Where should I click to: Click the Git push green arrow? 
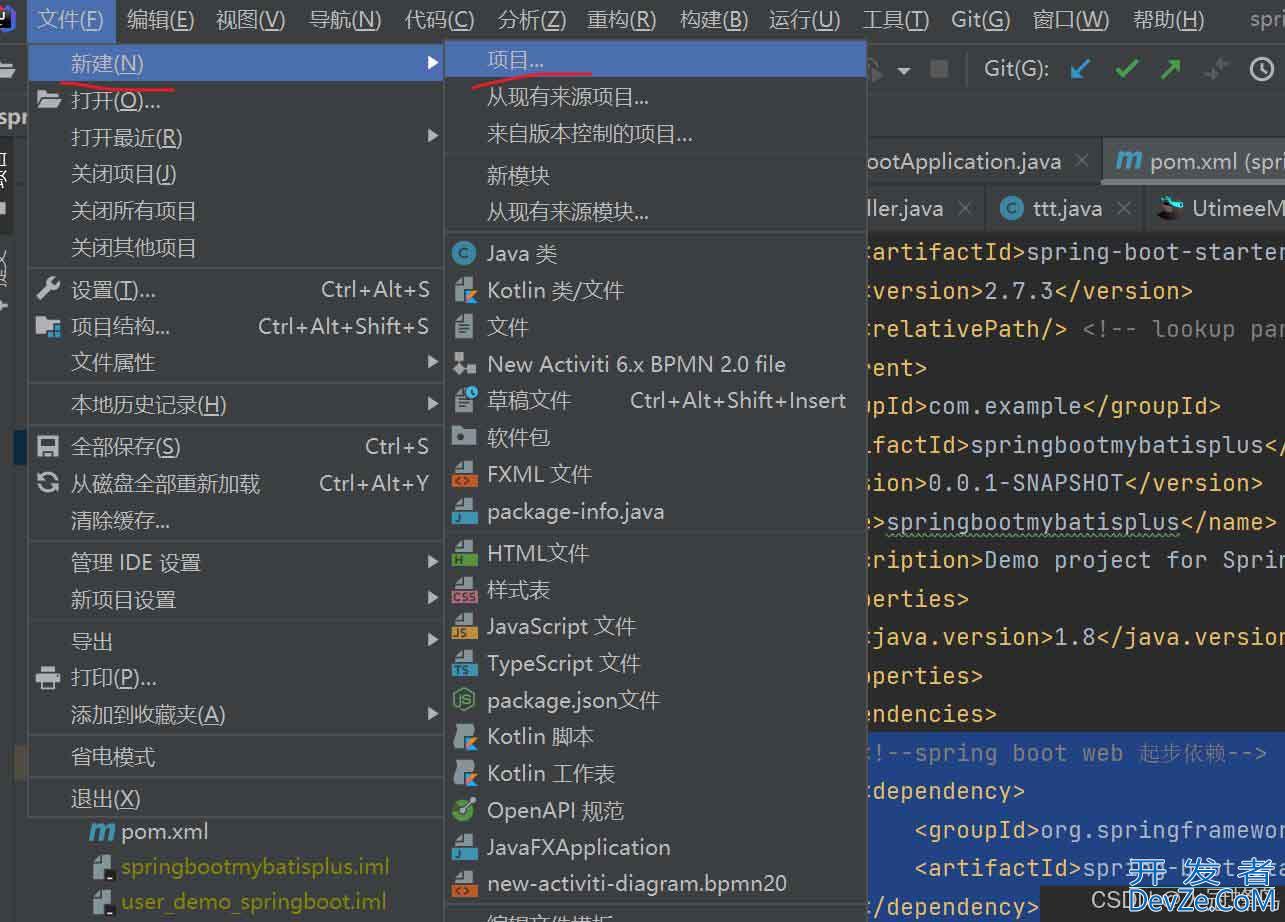point(1170,69)
